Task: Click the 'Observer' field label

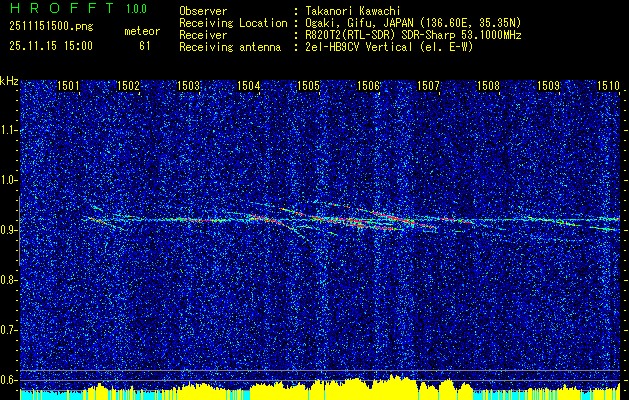Action: [203, 11]
